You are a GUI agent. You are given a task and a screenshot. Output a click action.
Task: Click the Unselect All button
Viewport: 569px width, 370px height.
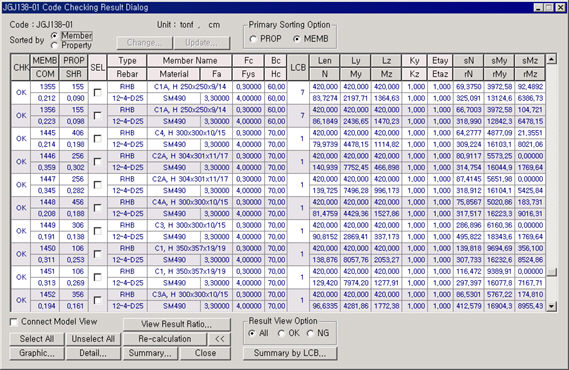coord(93,339)
